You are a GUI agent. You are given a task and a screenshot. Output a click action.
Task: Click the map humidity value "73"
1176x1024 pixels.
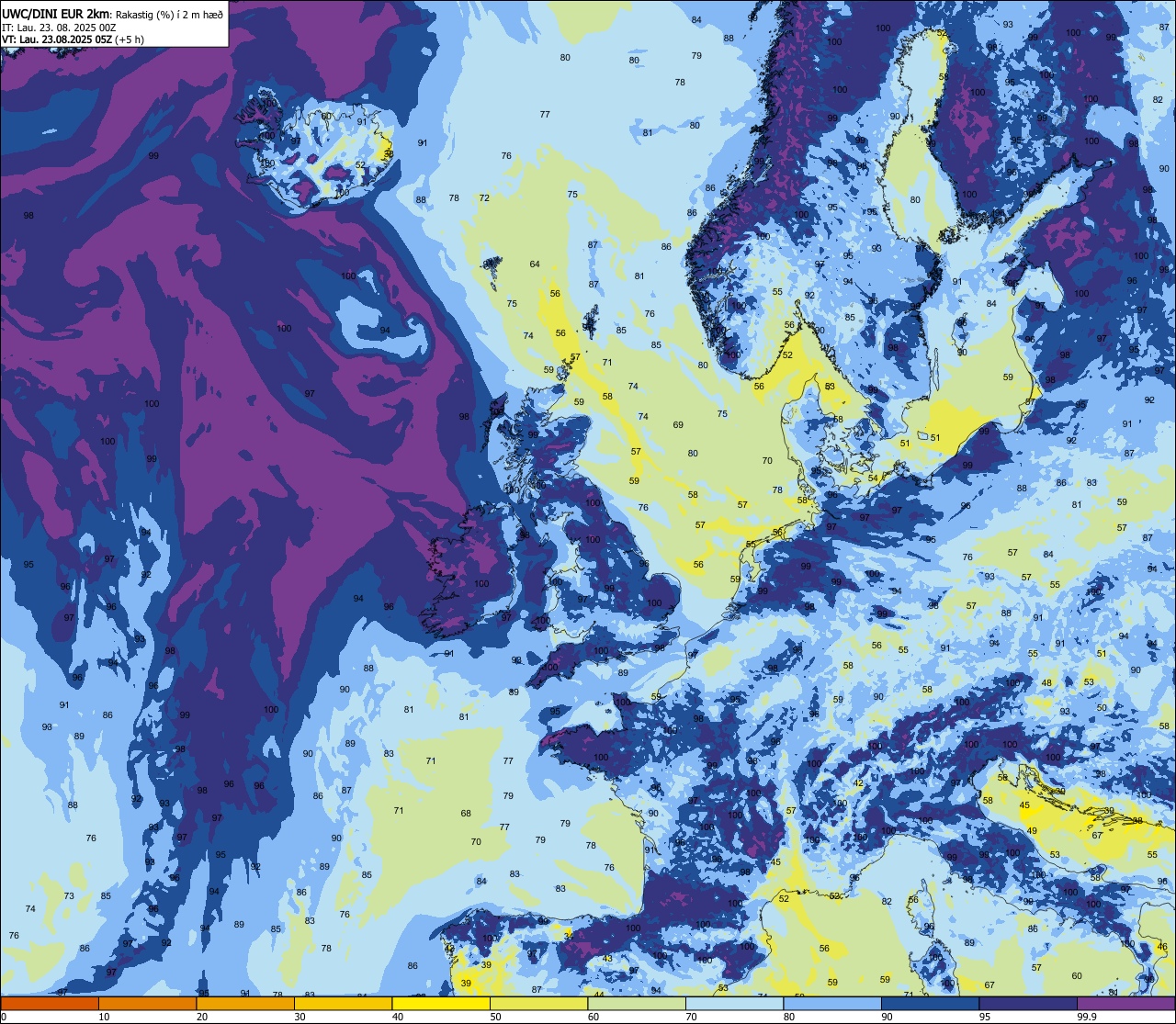(69, 896)
